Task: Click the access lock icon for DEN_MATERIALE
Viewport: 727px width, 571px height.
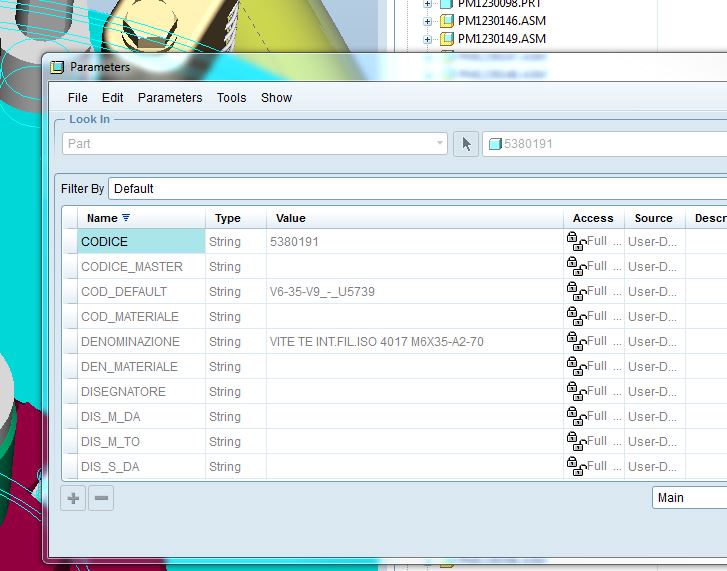Action: tap(576, 366)
